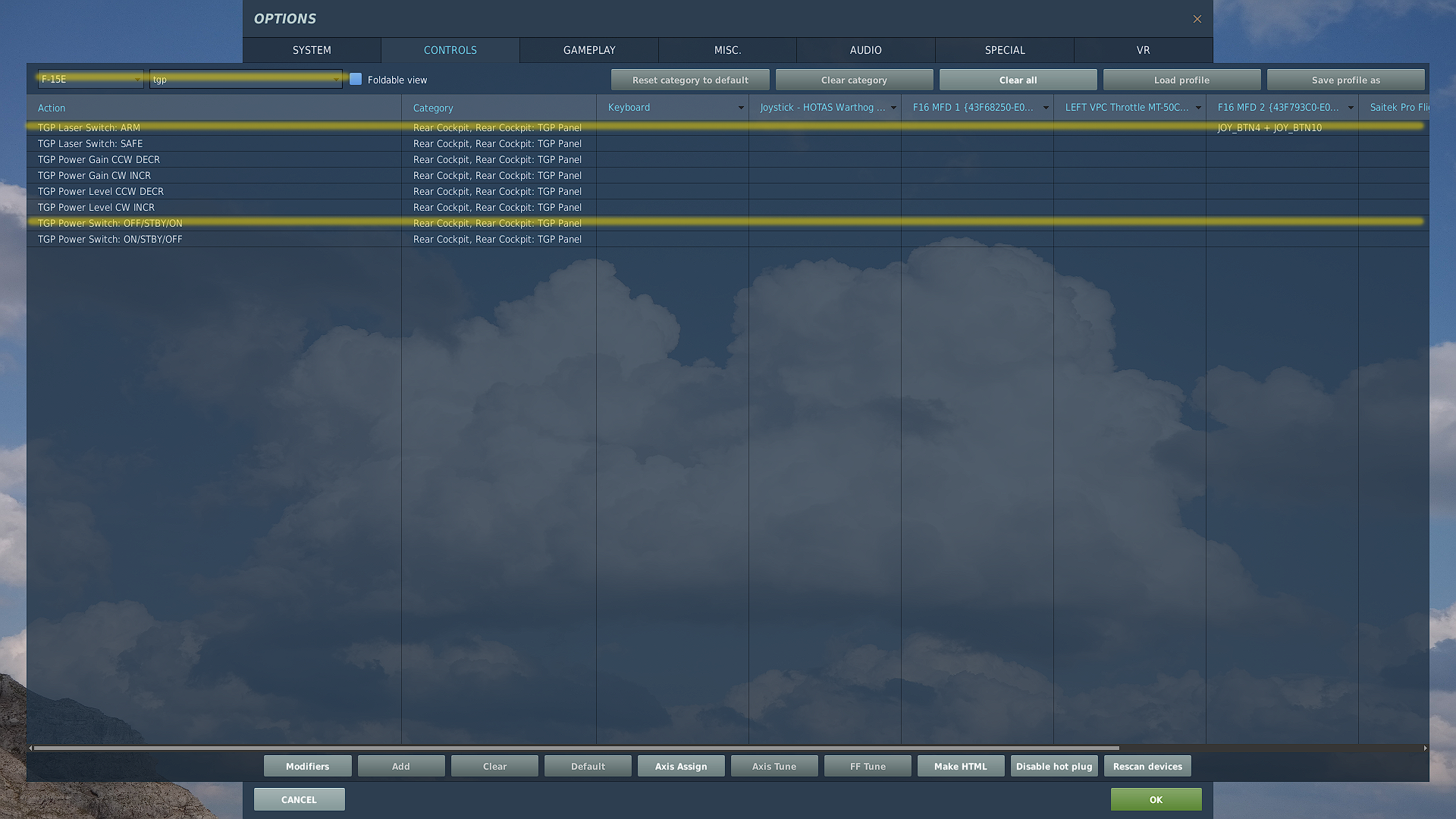Select the TGP Laser Switch: SAFE row
Viewport: 1456px width, 819px height.
(x=728, y=143)
